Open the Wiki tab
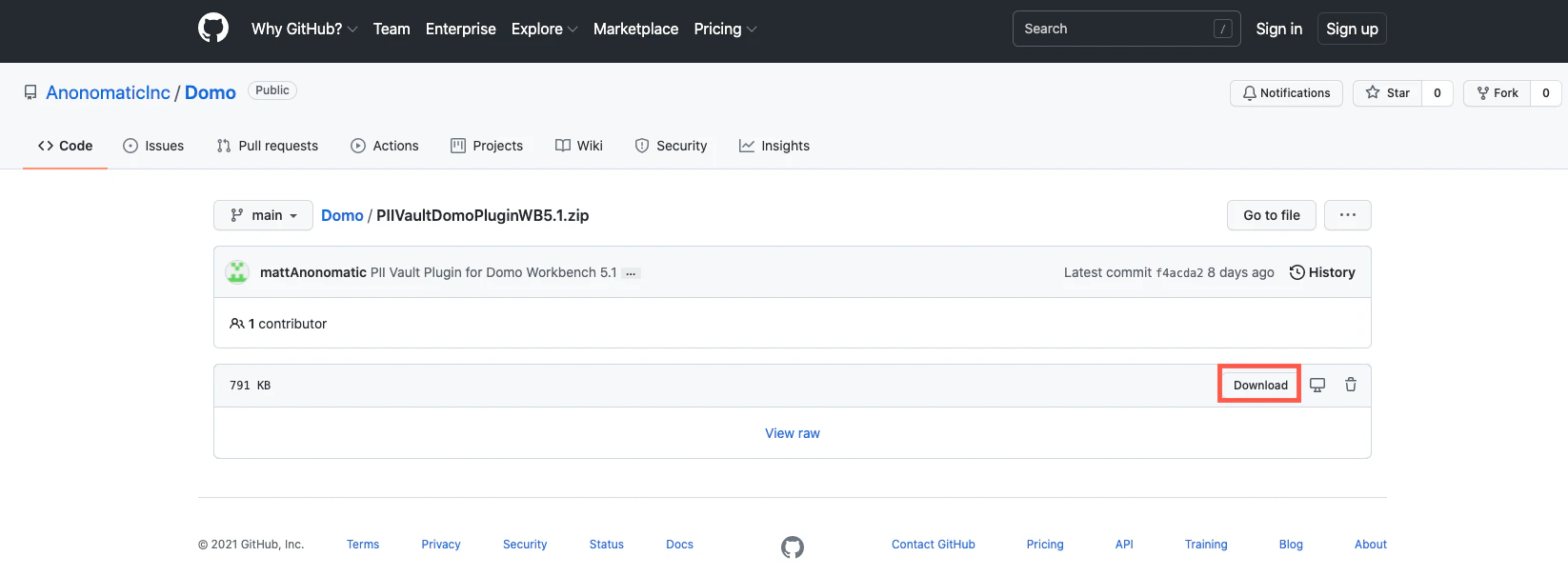The height and width of the screenshot is (576, 1568). point(579,146)
